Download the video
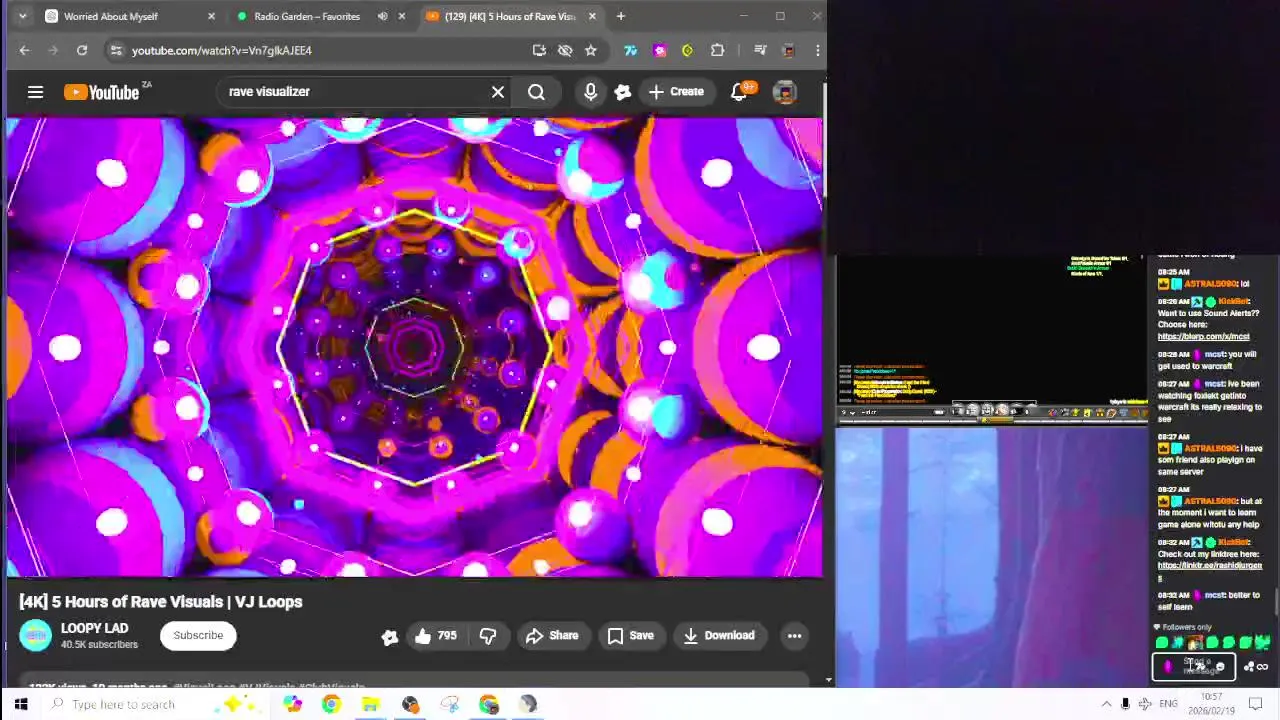This screenshot has height=720, width=1280. (718, 635)
